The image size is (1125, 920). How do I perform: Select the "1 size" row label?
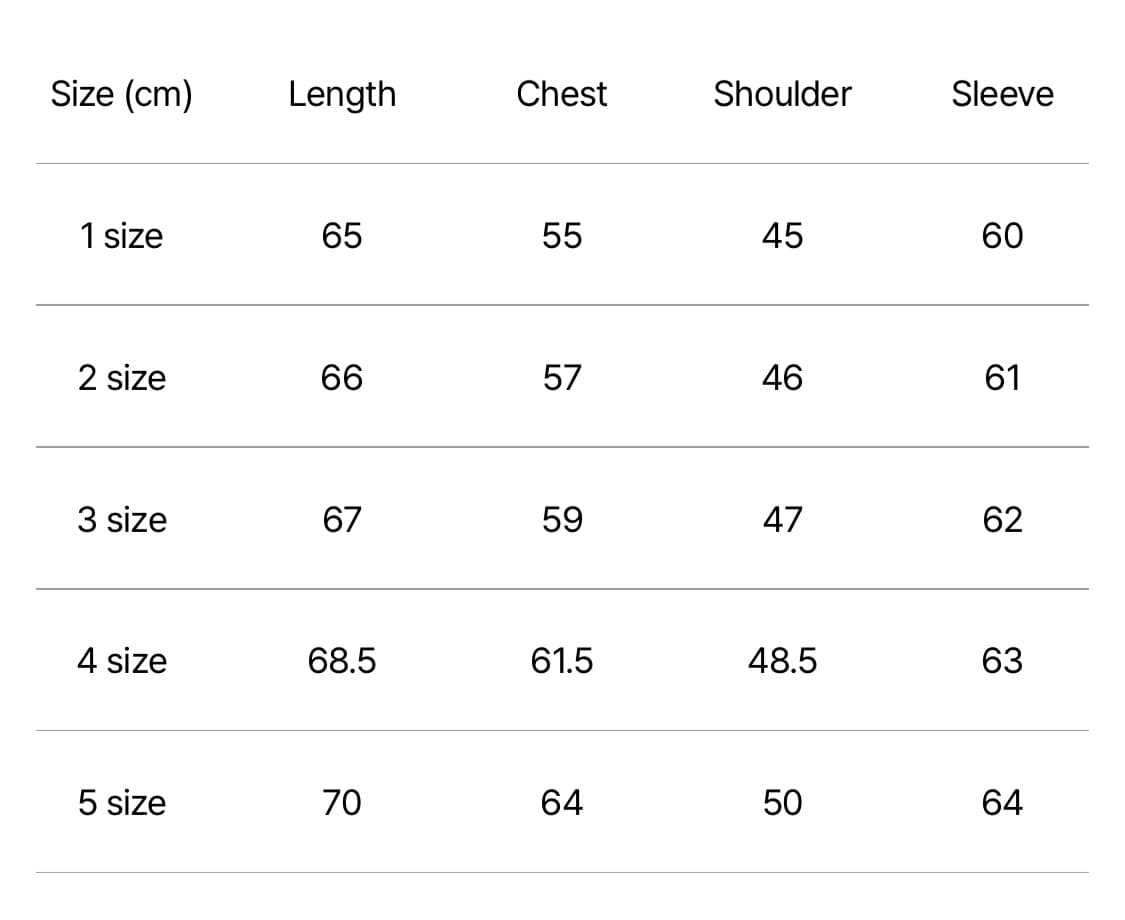point(121,236)
